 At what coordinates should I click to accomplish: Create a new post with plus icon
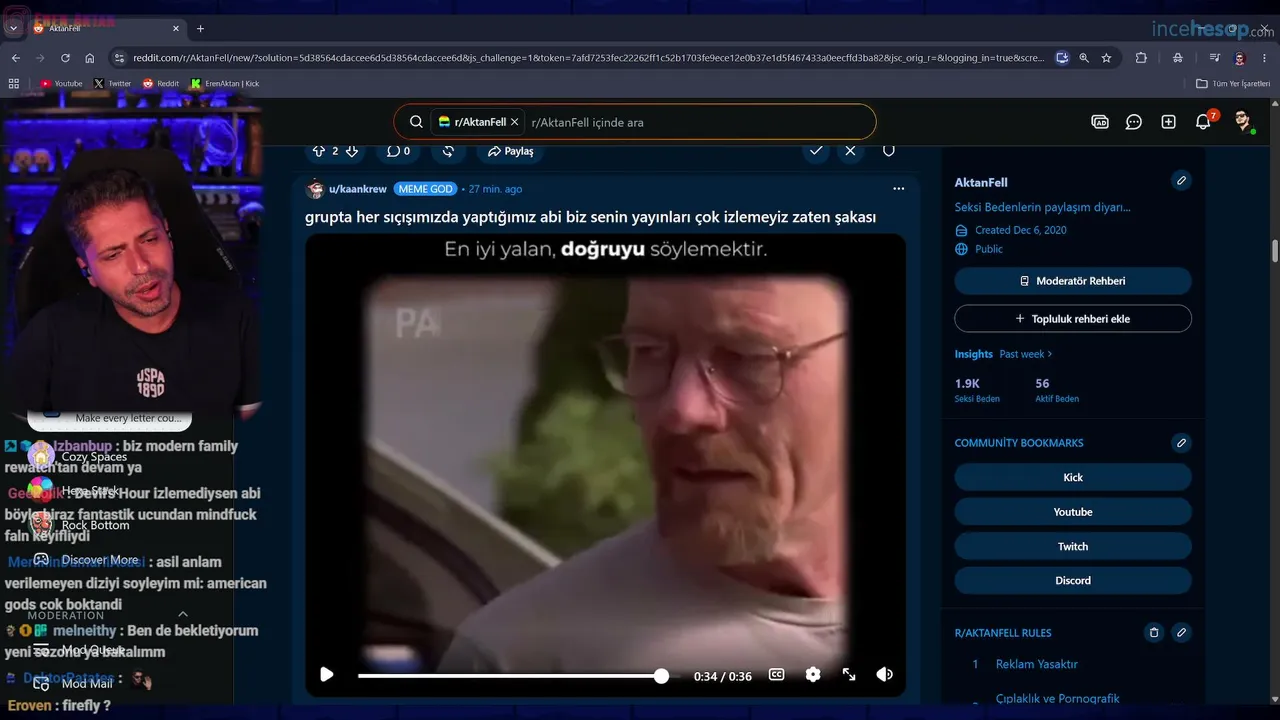(1168, 122)
